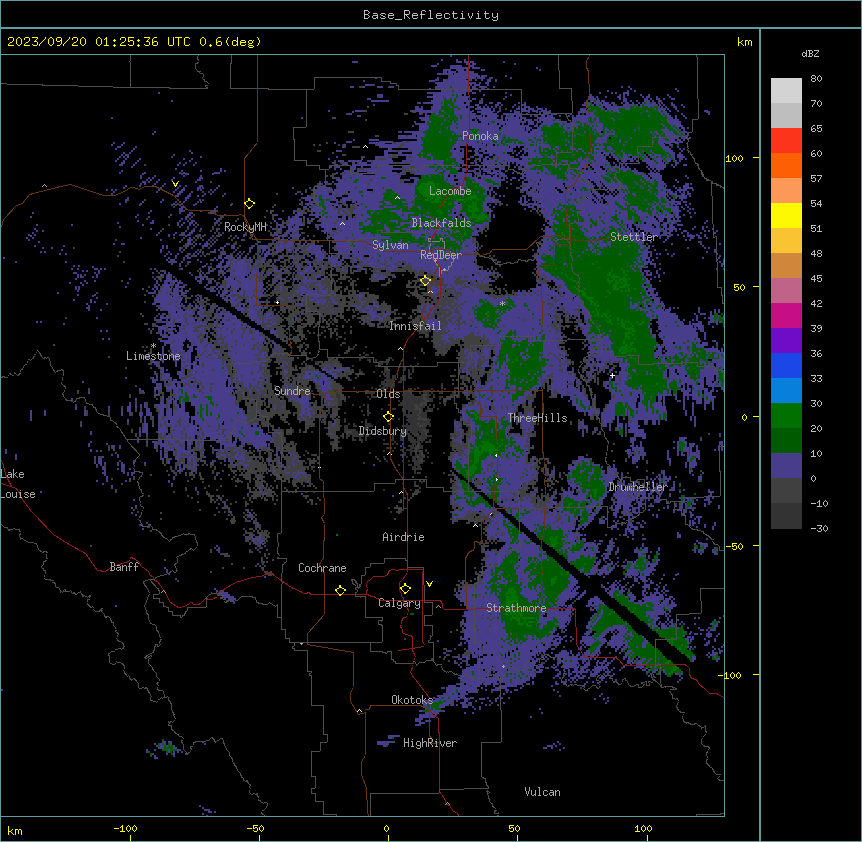Click the Vulcan label

point(543,792)
